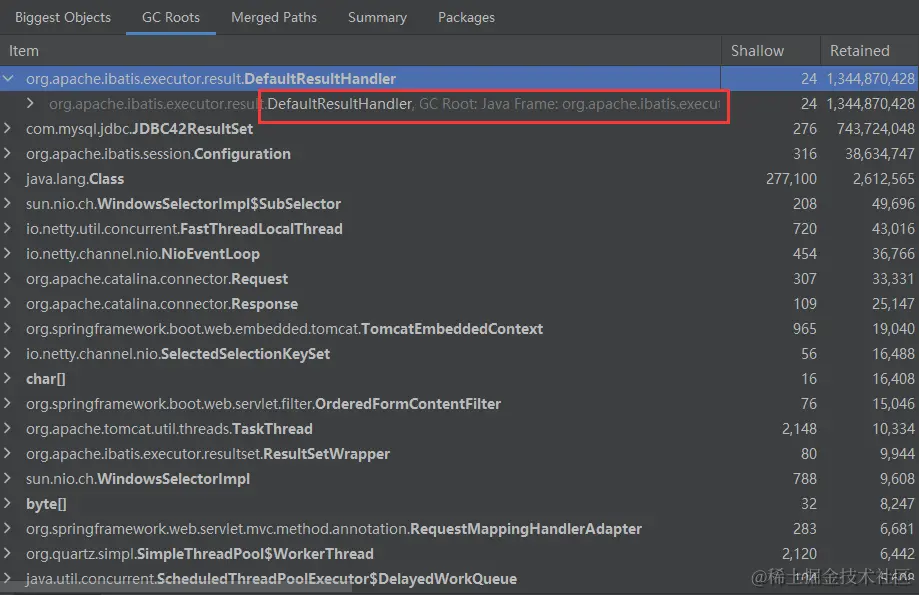Expand the TaskThread node
Screen dimensions: 919x595
(9, 428)
